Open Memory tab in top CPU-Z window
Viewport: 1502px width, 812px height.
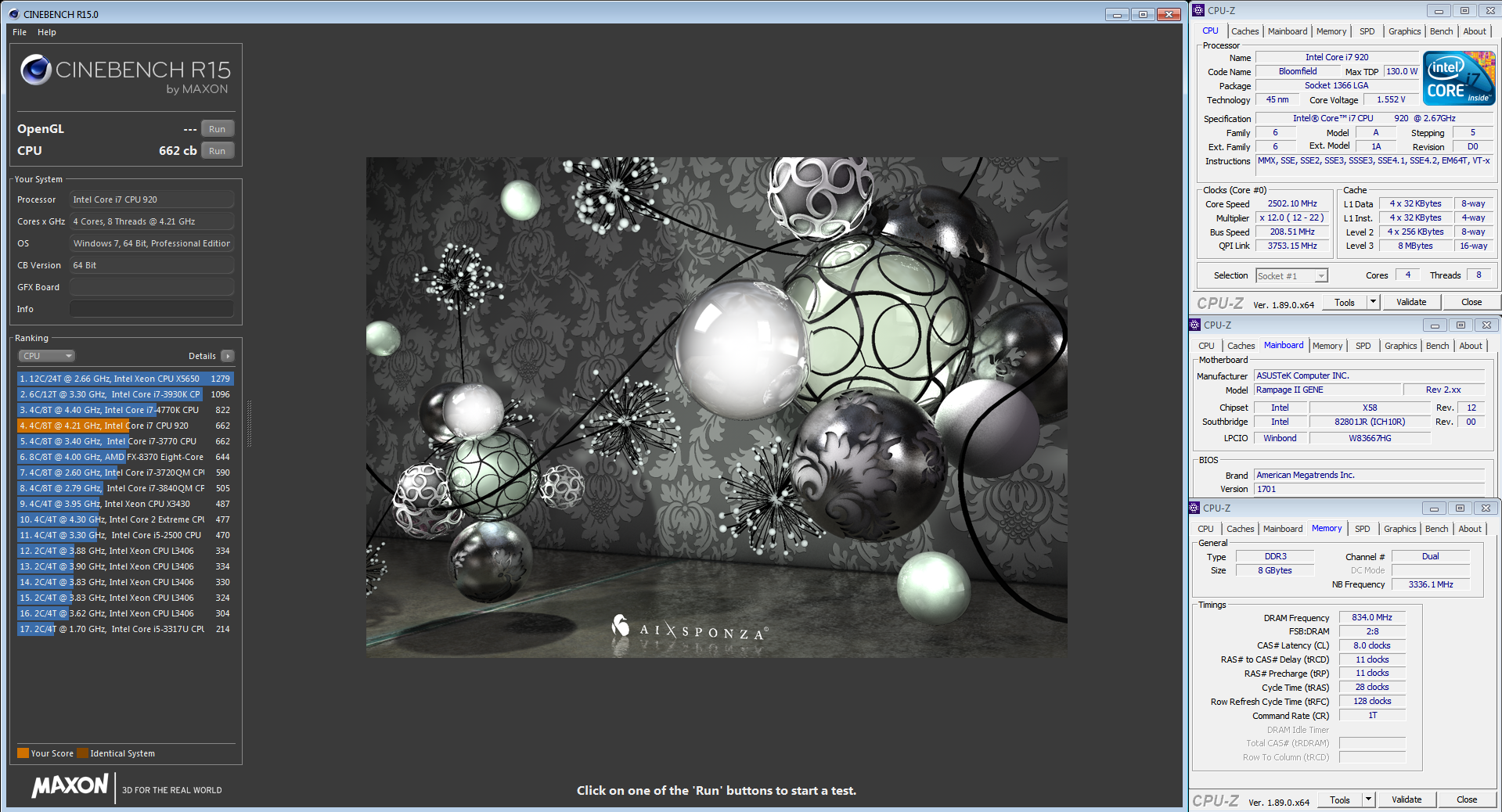(x=1331, y=31)
